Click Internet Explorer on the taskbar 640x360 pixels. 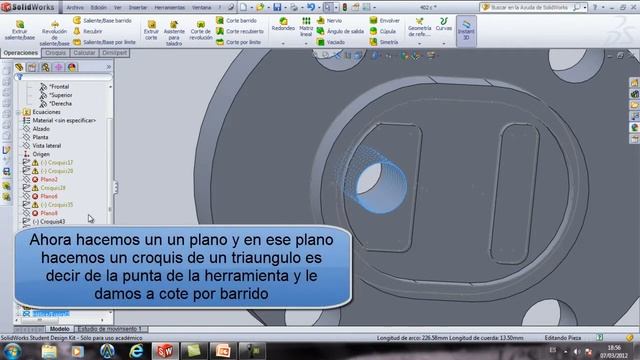tap(136, 351)
